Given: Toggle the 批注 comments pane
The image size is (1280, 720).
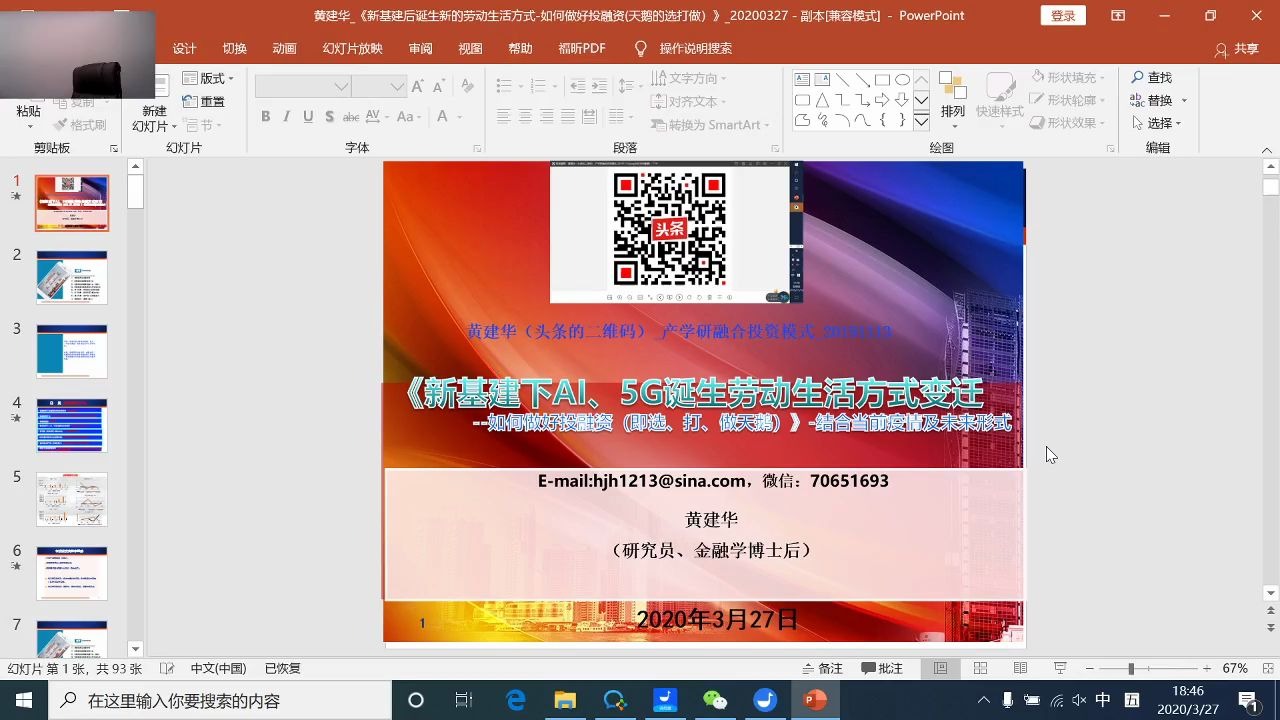Looking at the screenshot, I should pos(882,668).
